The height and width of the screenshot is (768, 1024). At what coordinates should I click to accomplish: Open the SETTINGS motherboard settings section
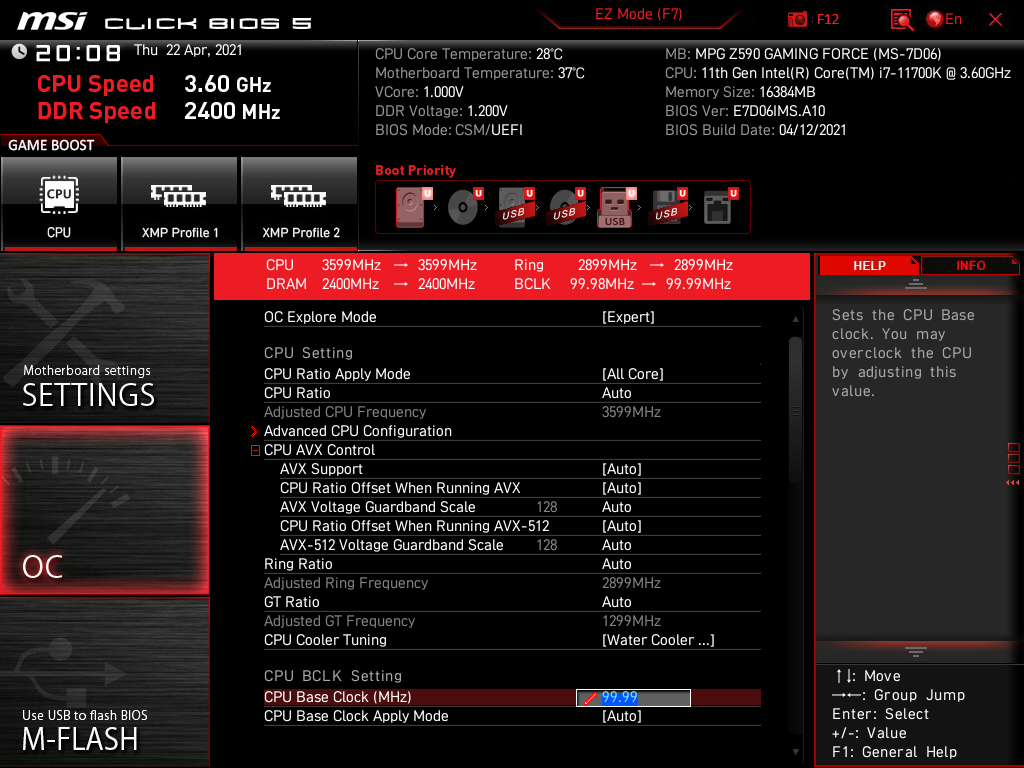click(104, 338)
